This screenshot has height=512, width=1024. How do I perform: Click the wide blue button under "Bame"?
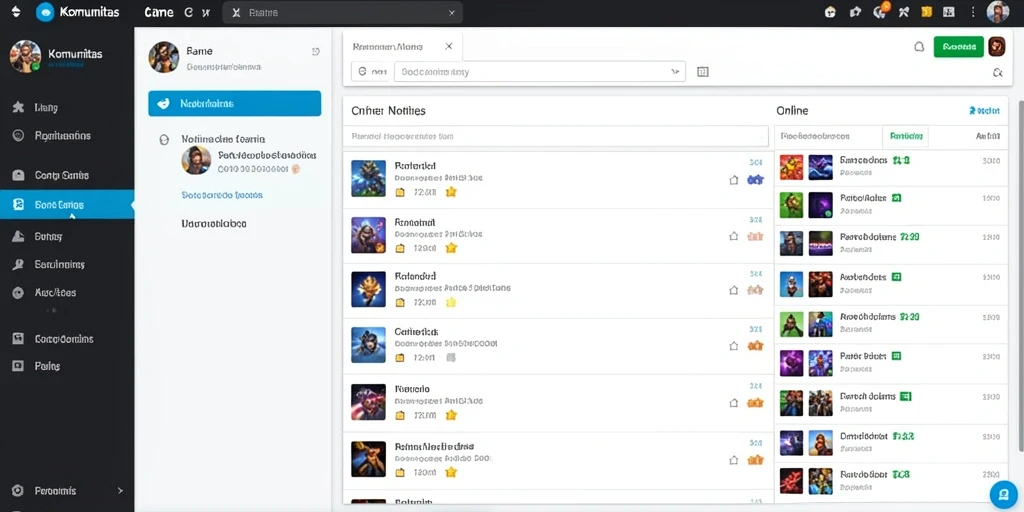234,103
